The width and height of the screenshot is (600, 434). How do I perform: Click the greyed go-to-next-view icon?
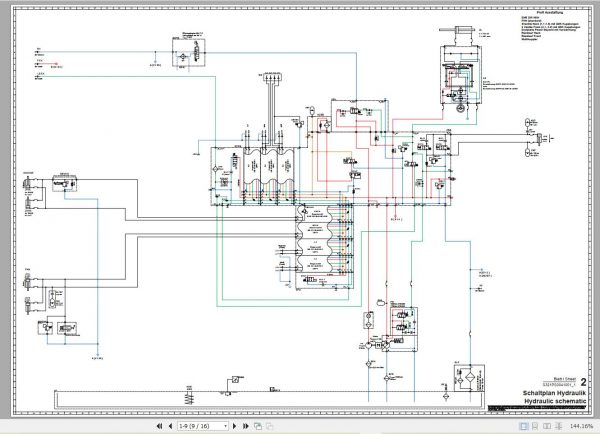[x=269, y=426]
